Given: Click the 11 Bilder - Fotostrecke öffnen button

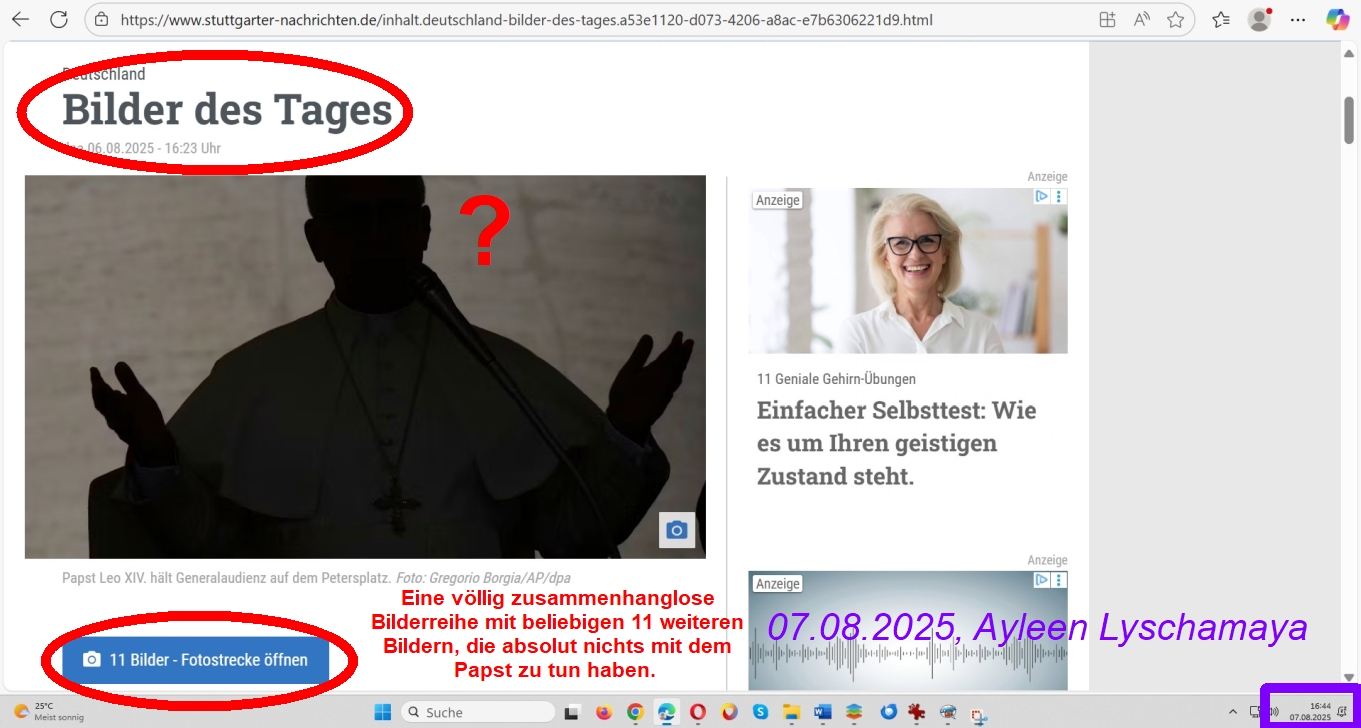Looking at the screenshot, I should 196,660.
